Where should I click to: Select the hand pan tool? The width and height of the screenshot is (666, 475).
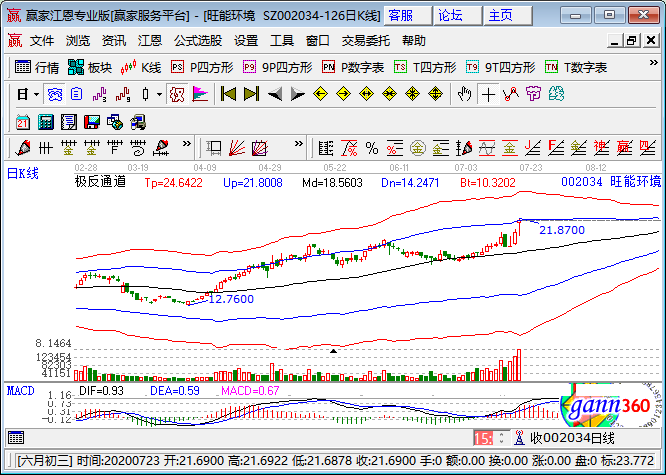pos(465,94)
